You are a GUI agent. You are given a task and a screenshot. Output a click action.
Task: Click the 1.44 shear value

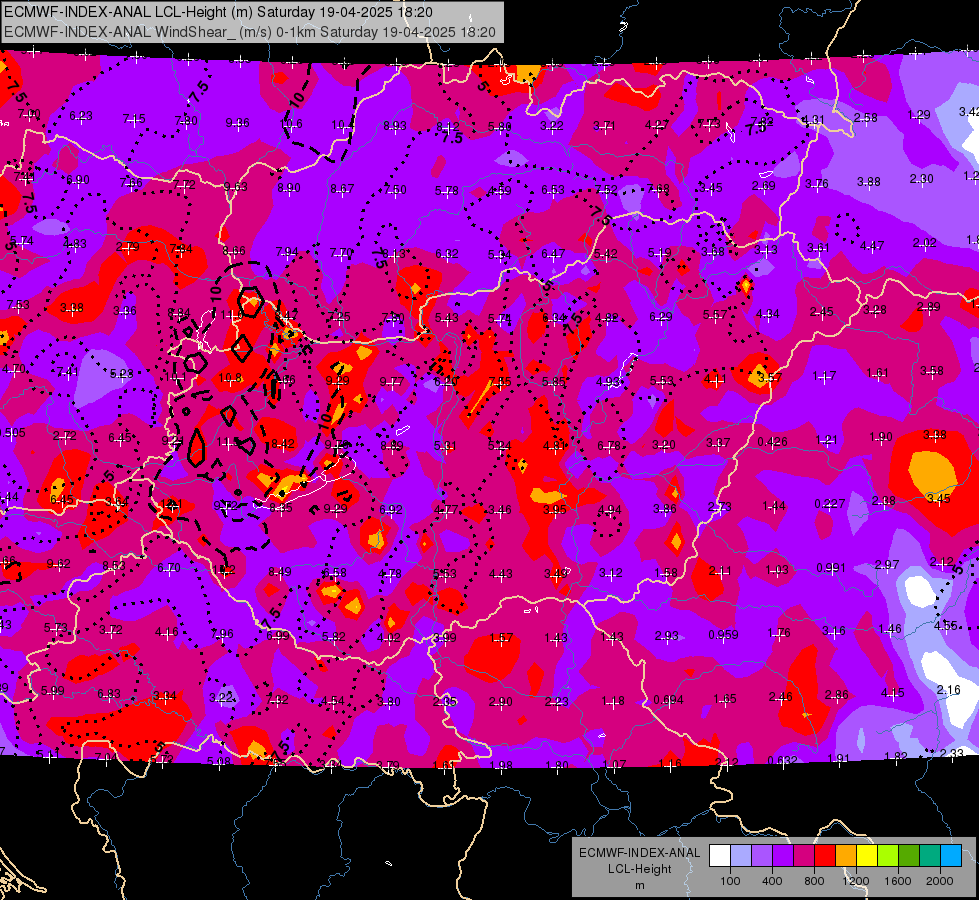pyautogui.click(x=774, y=506)
